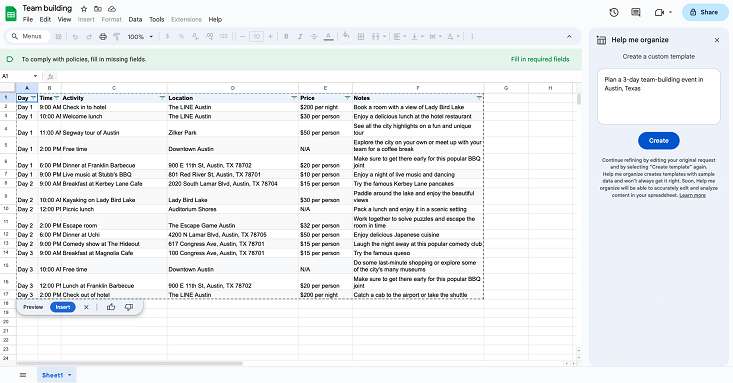Open the Day column filter dropdown
Viewport: 733px width, 383px height.
33,98
